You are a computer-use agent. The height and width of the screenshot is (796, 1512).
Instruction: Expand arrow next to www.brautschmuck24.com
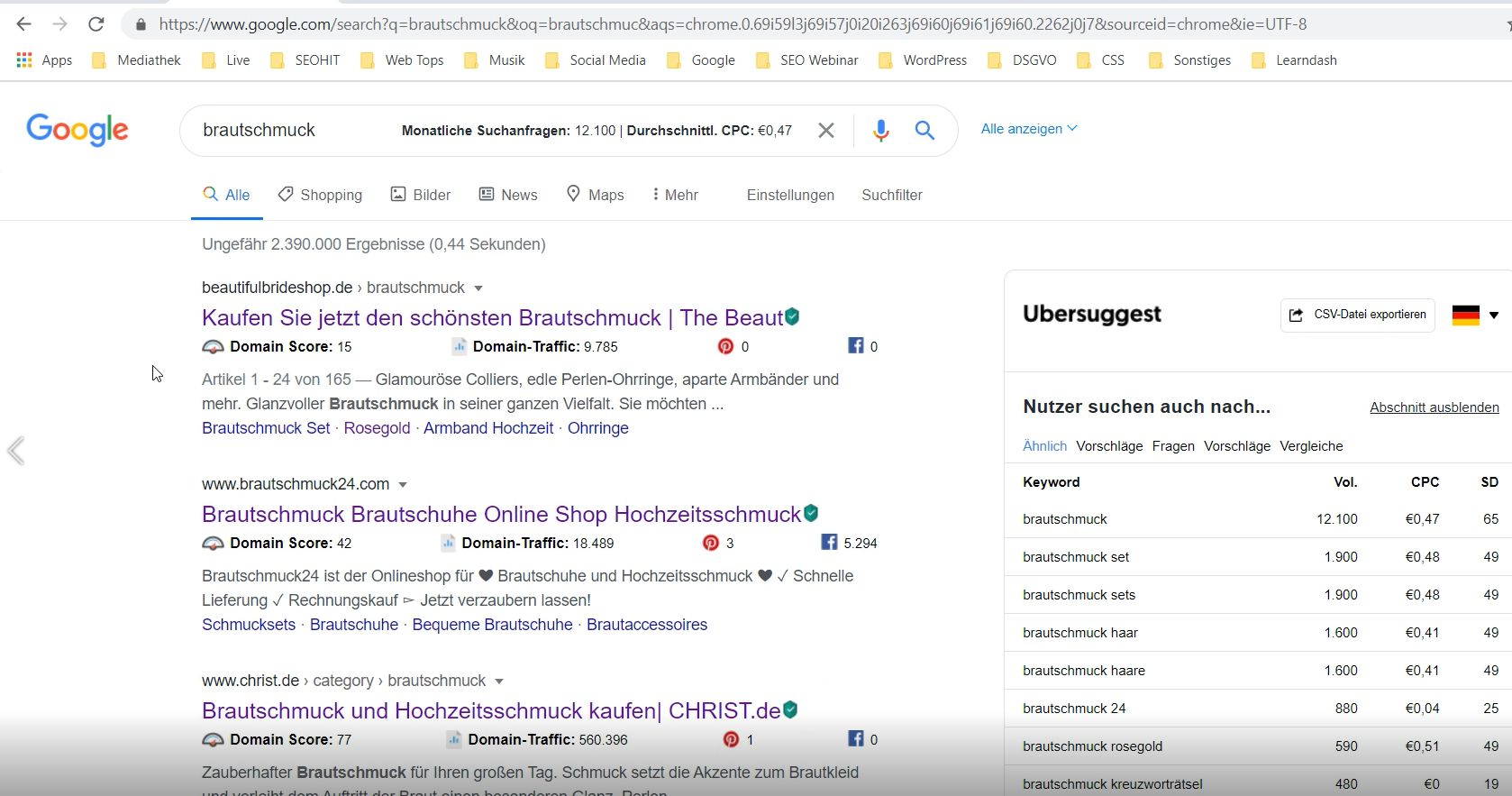(x=403, y=485)
